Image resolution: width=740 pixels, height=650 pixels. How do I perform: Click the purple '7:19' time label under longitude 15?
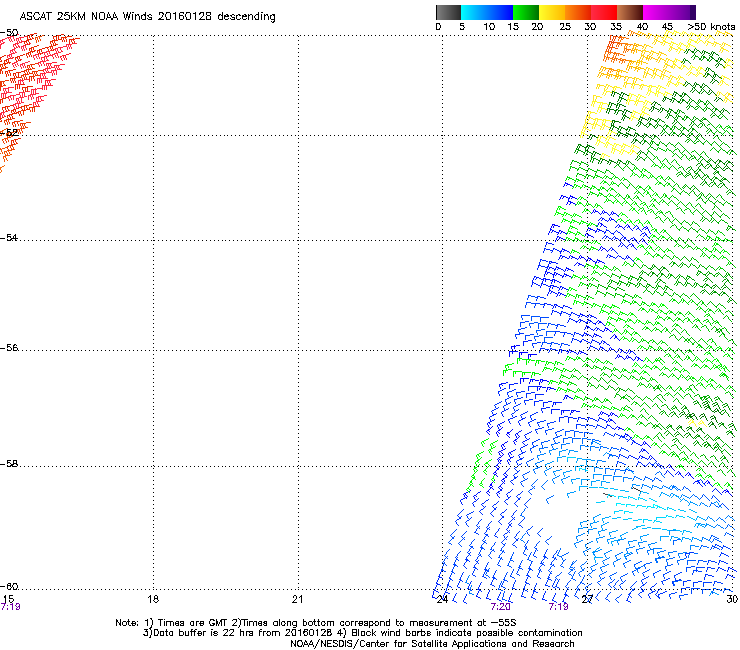point(10,607)
